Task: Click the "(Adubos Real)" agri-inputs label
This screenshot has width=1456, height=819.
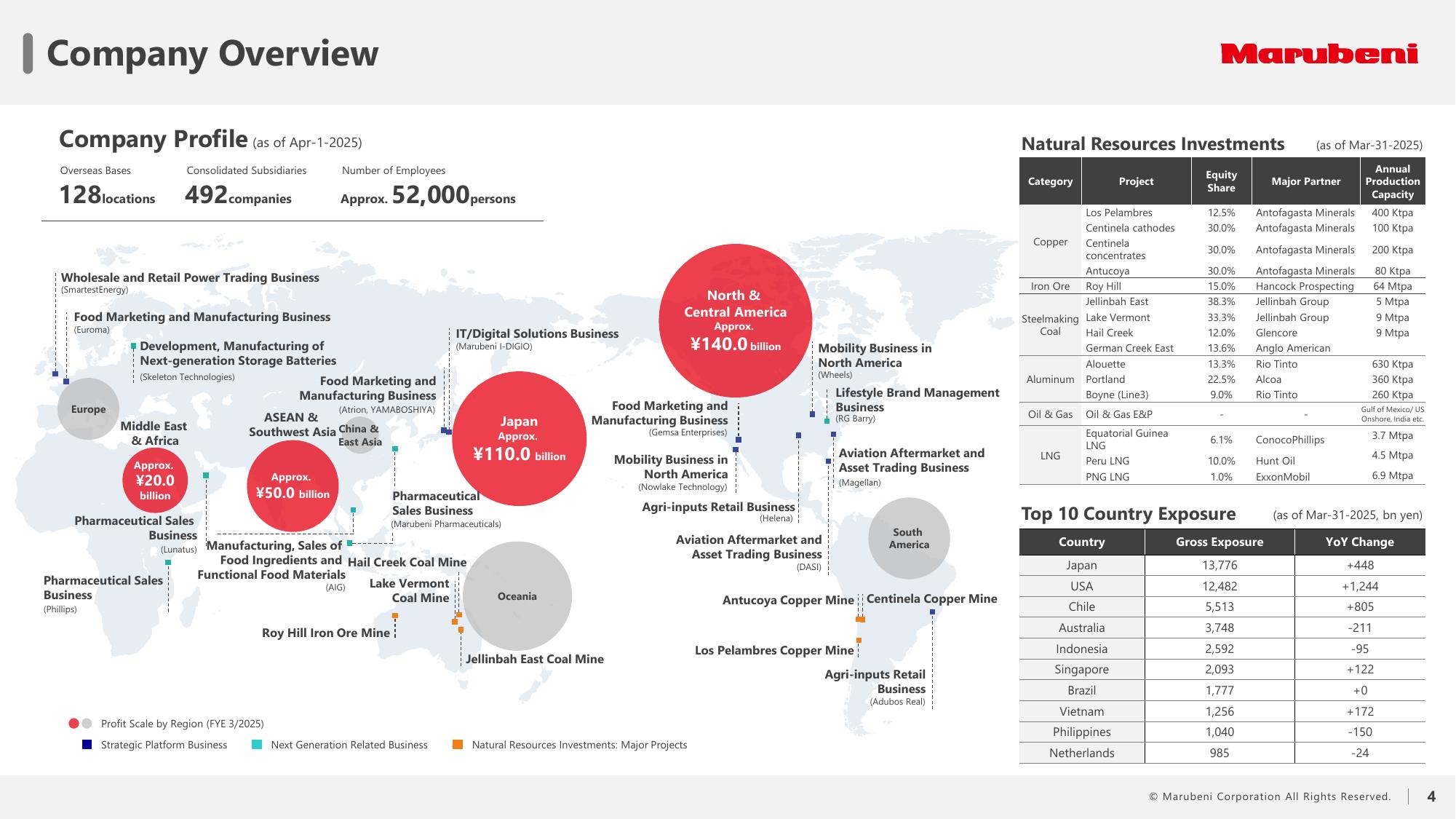Action: 897,702
